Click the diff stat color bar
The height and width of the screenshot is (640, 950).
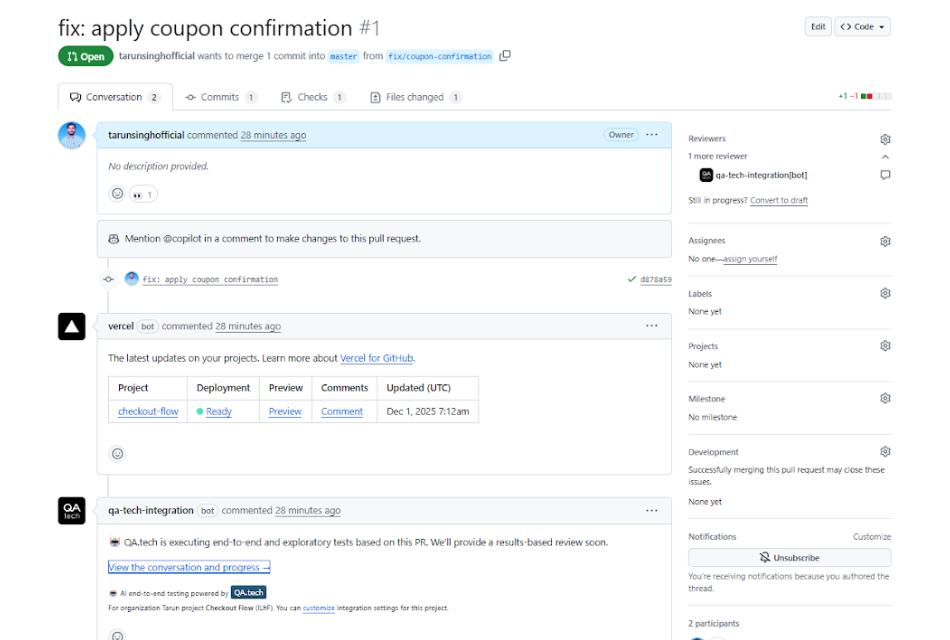click(877, 97)
